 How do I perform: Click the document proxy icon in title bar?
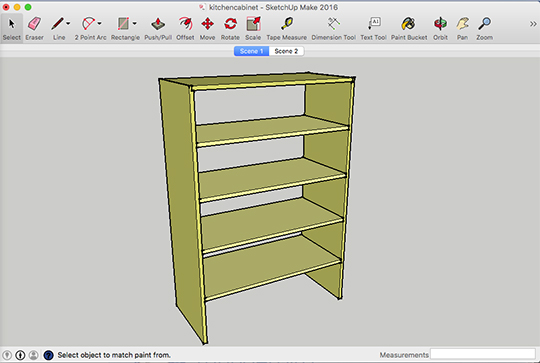pos(202,7)
